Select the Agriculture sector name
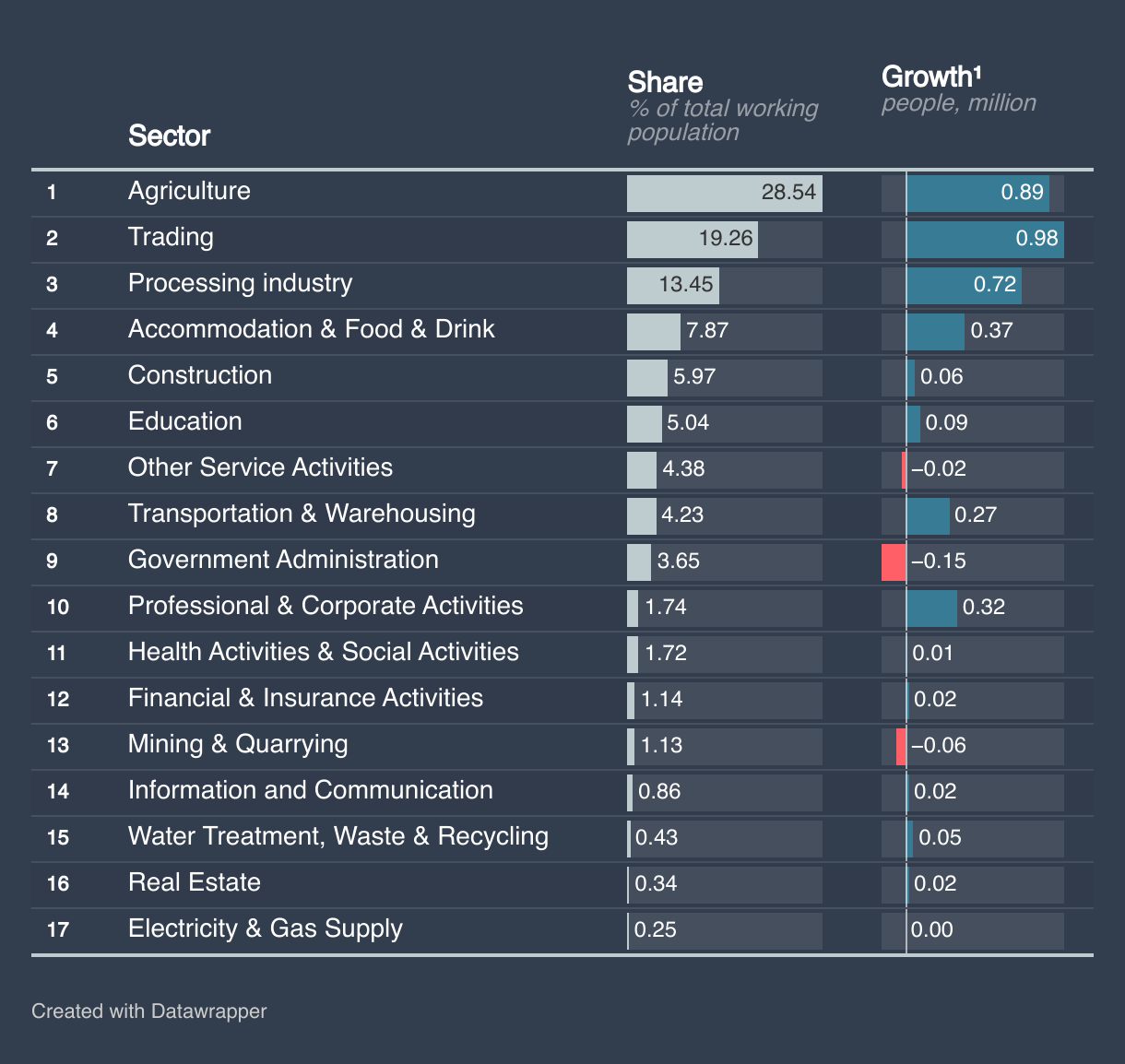This screenshot has width=1125, height=1064. pyautogui.click(x=189, y=191)
